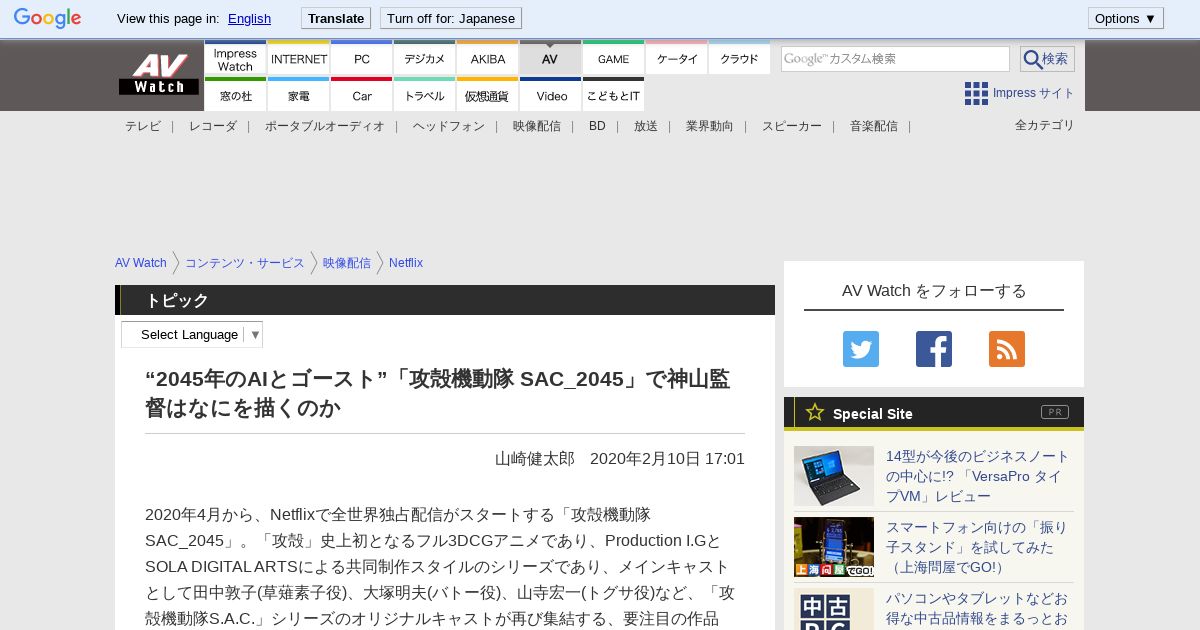Open the Video tab
Viewport: 1200px width, 630px height.
[x=550, y=95]
